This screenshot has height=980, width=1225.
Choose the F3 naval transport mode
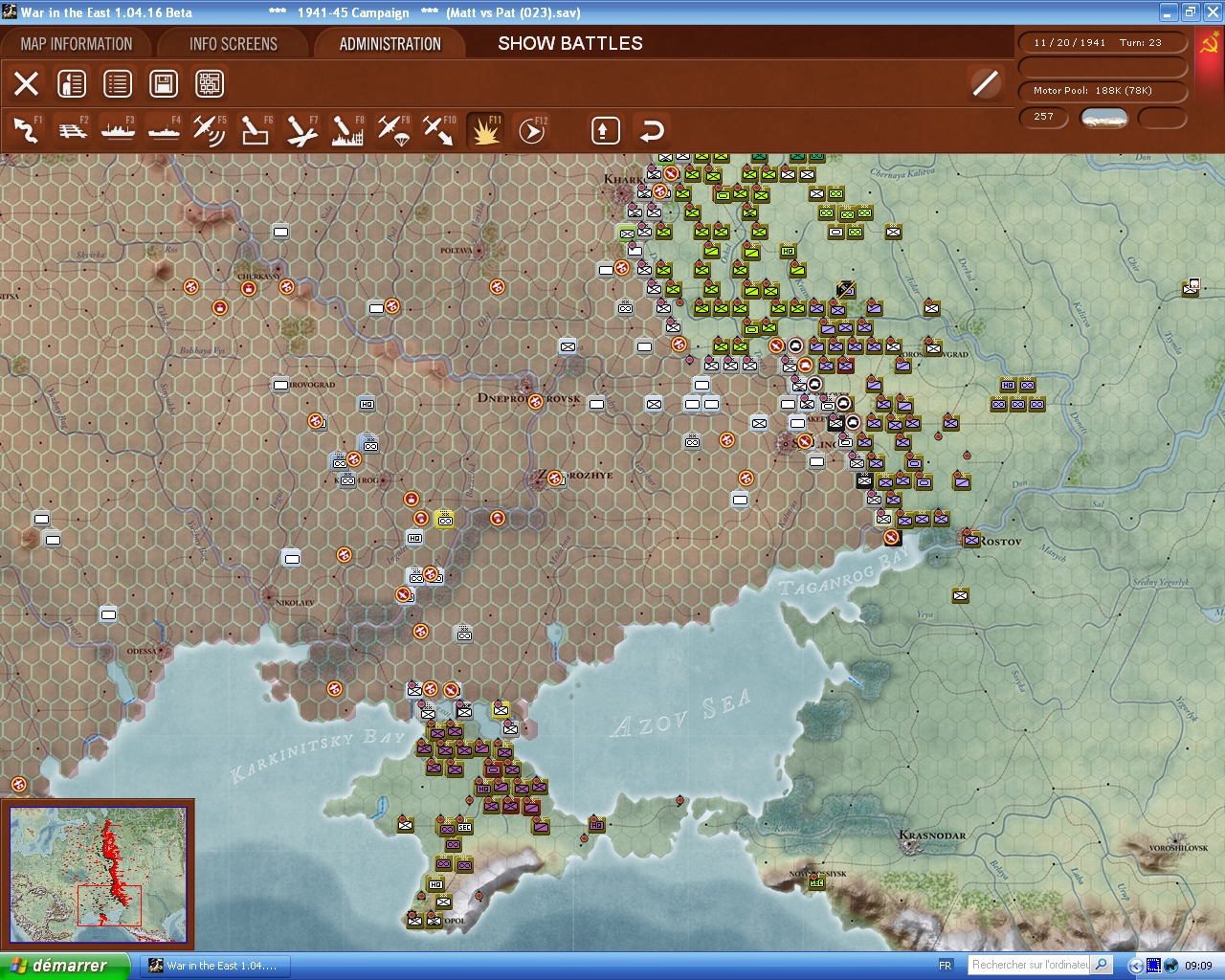coord(118,130)
